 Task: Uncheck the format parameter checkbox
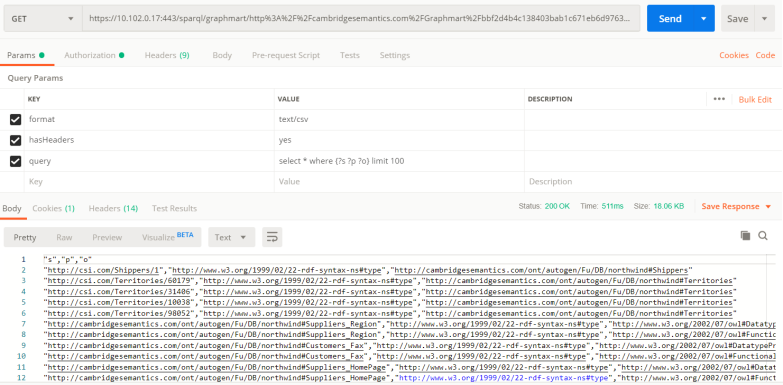point(15,119)
